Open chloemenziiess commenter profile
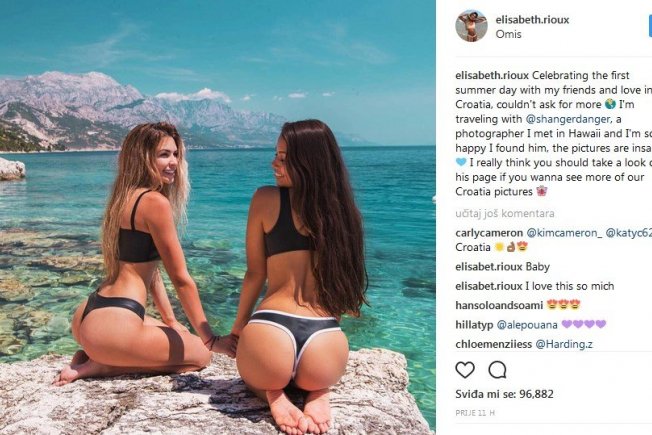The image size is (652, 435). 494,344
